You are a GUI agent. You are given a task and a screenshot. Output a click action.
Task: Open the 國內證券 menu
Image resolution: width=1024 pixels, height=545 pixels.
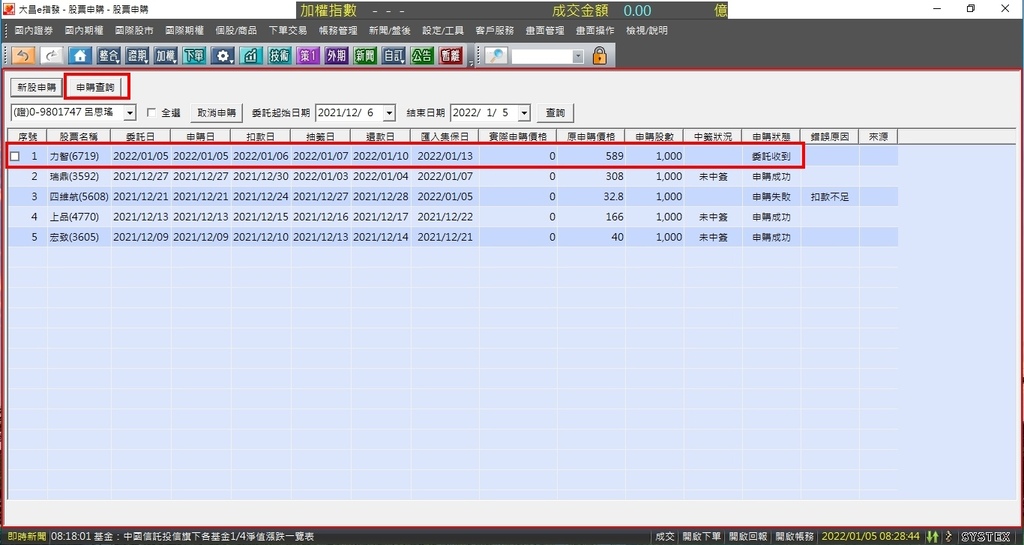(34, 31)
